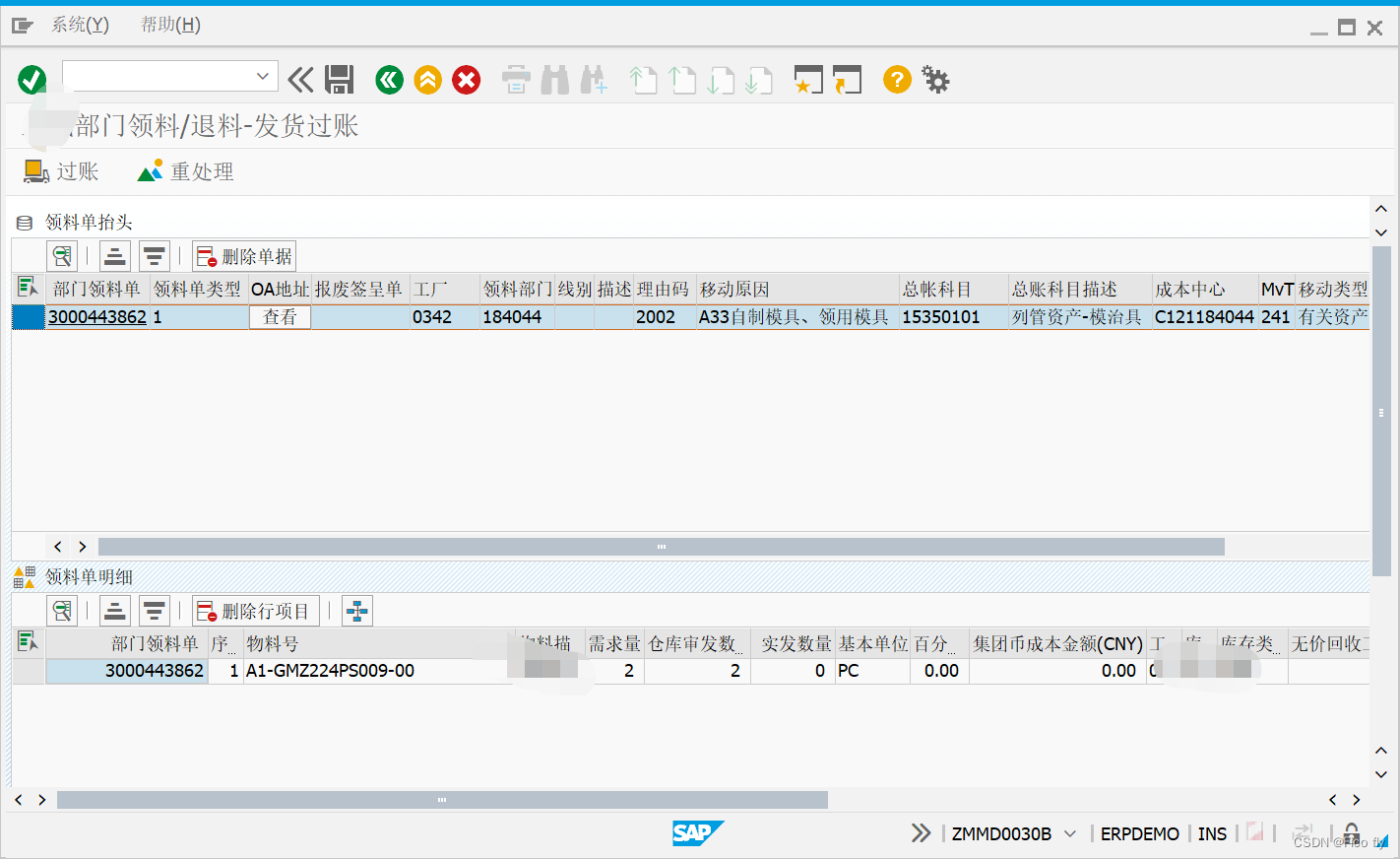Click the 过账 posting button

(61, 170)
